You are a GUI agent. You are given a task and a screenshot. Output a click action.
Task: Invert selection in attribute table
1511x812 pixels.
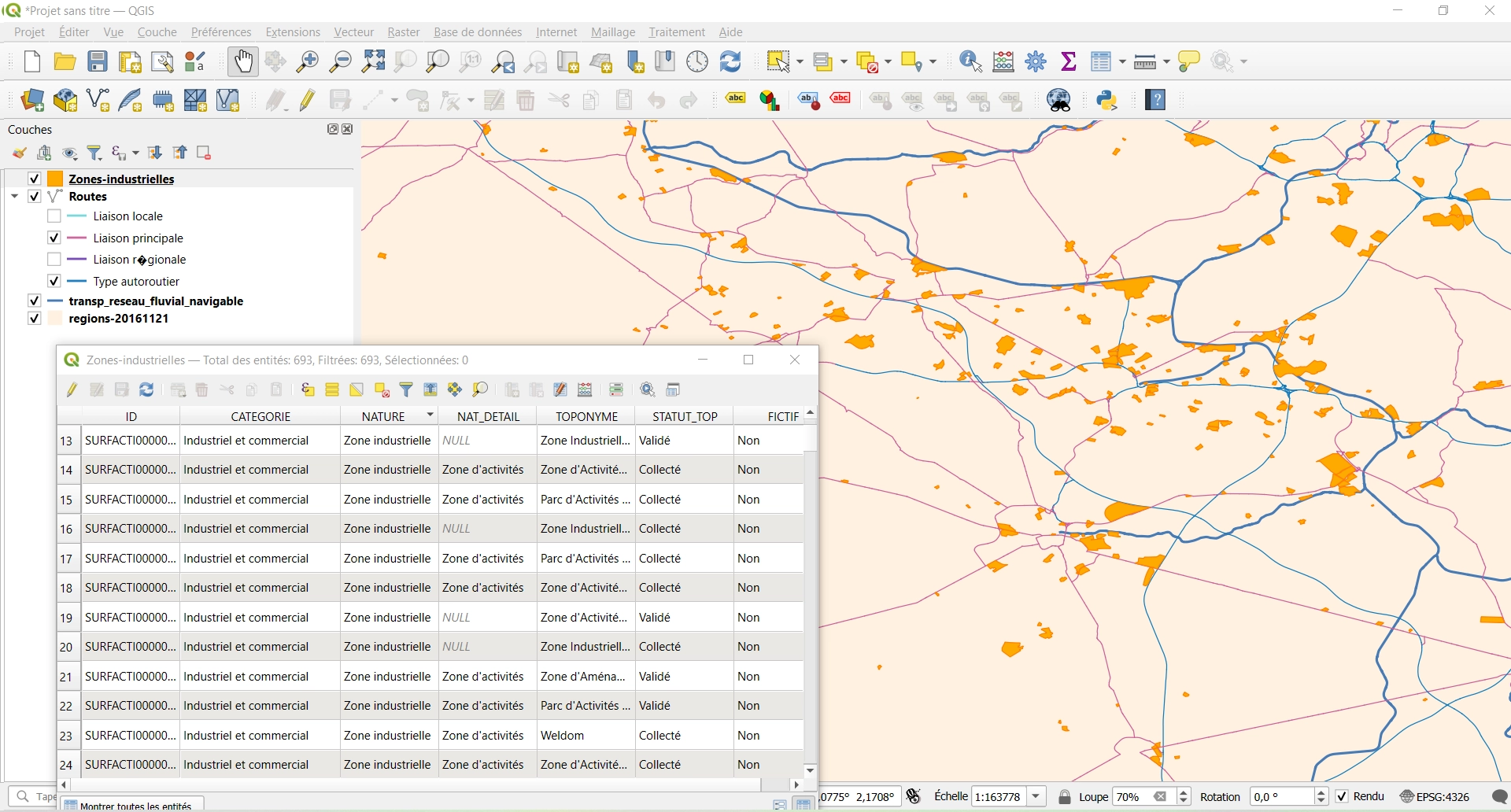pos(357,390)
